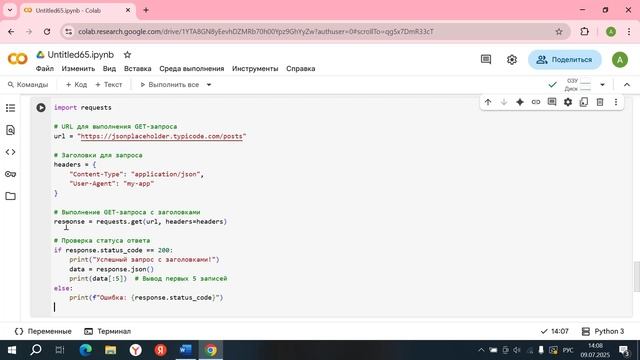Open Chrome three-dot menu
640x360 pixels.
(x=629, y=31)
